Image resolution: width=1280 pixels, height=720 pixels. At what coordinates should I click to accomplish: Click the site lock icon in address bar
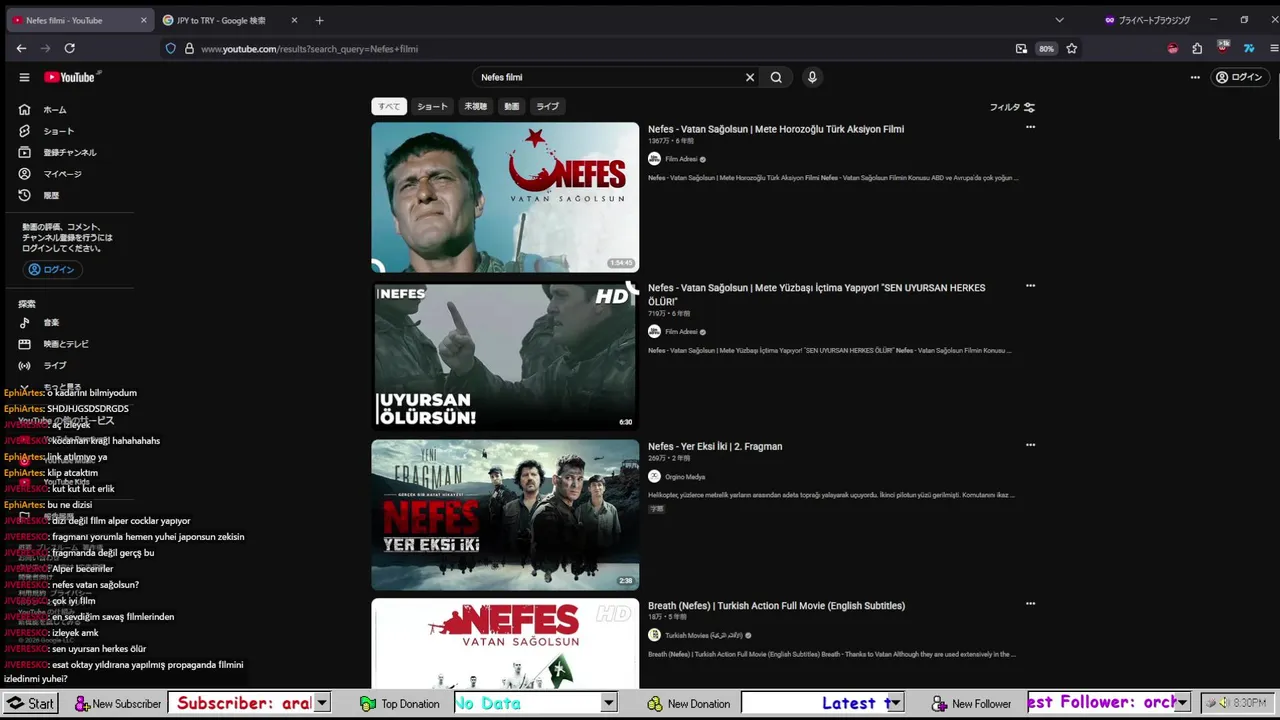tap(189, 48)
